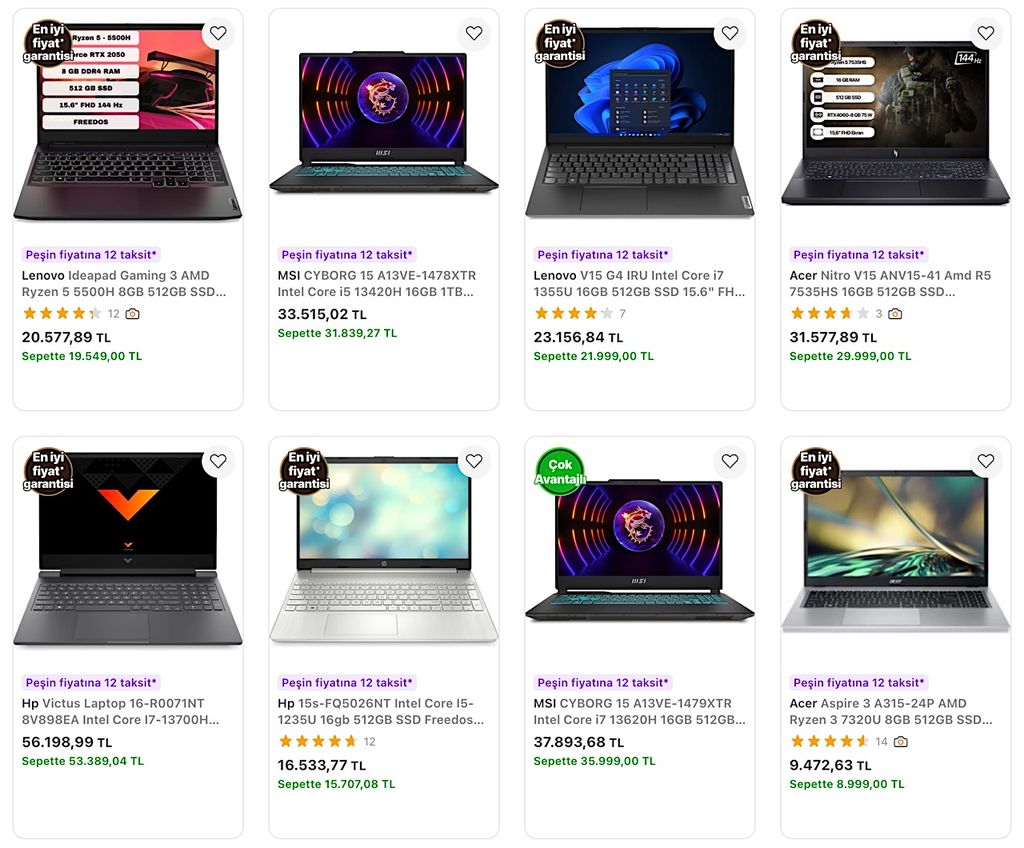1024x848 pixels.
Task: Click the silver Hp 15s laptop image
Action: [x=384, y=550]
